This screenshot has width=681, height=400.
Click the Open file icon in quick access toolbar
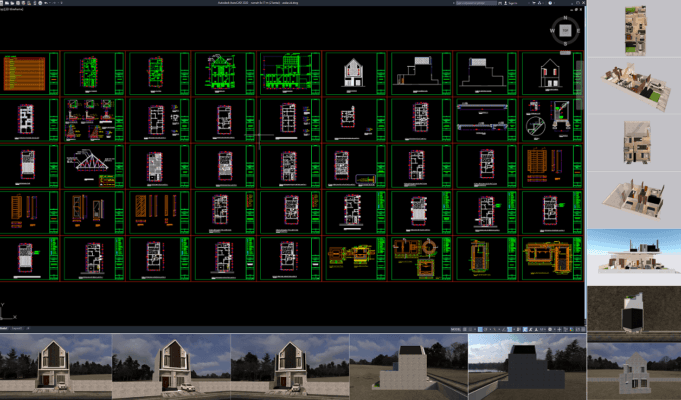(12, 3)
